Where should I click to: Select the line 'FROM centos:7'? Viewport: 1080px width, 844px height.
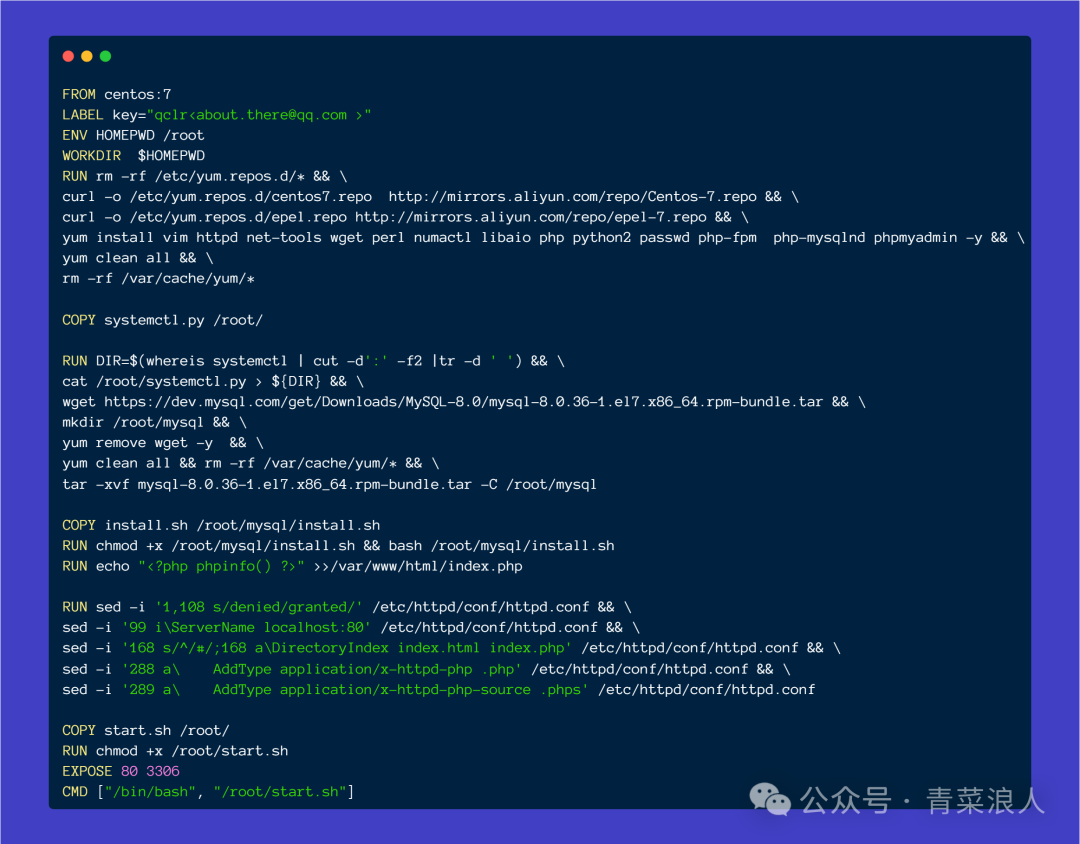coord(116,94)
